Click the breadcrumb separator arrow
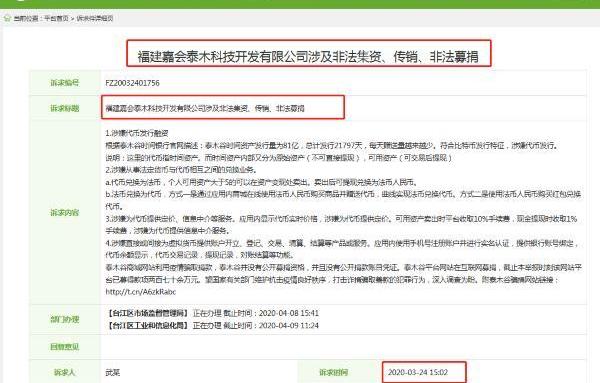 click(72, 18)
